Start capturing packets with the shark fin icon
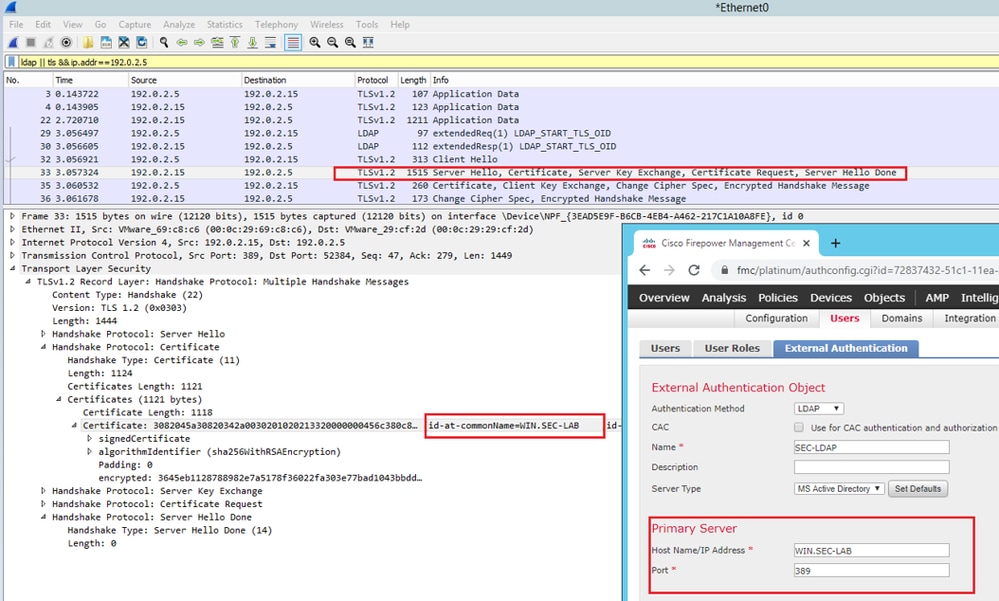Image resolution: width=999 pixels, height=601 pixels. [x=13, y=43]
